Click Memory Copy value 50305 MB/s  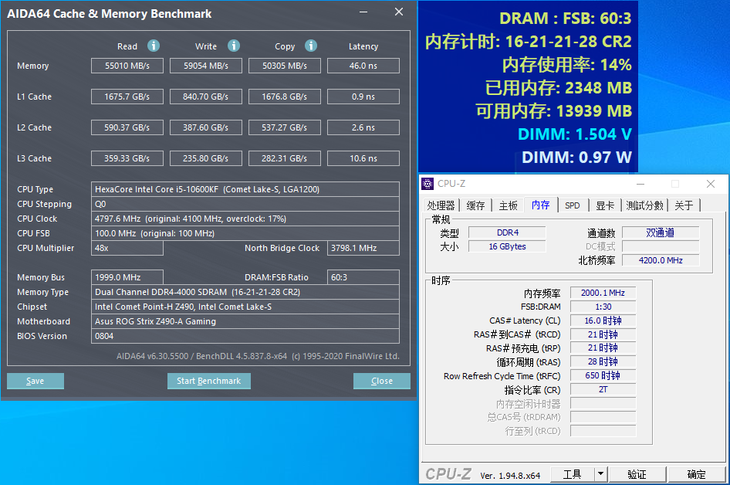(284, 66)
